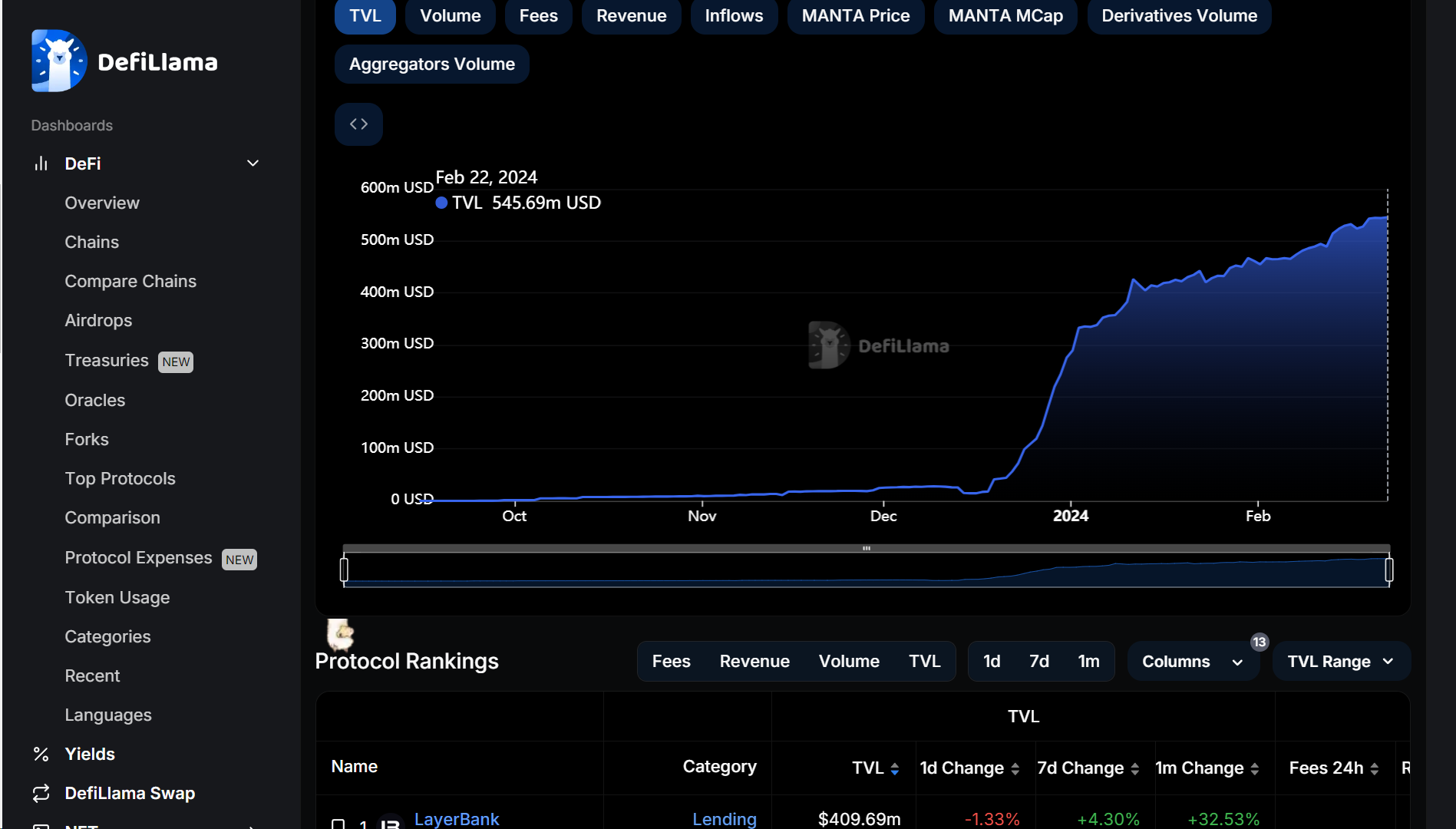Screen dimensions: 1456x829
Task: Open the Oracles page
Action: click(x=95, y=400)
